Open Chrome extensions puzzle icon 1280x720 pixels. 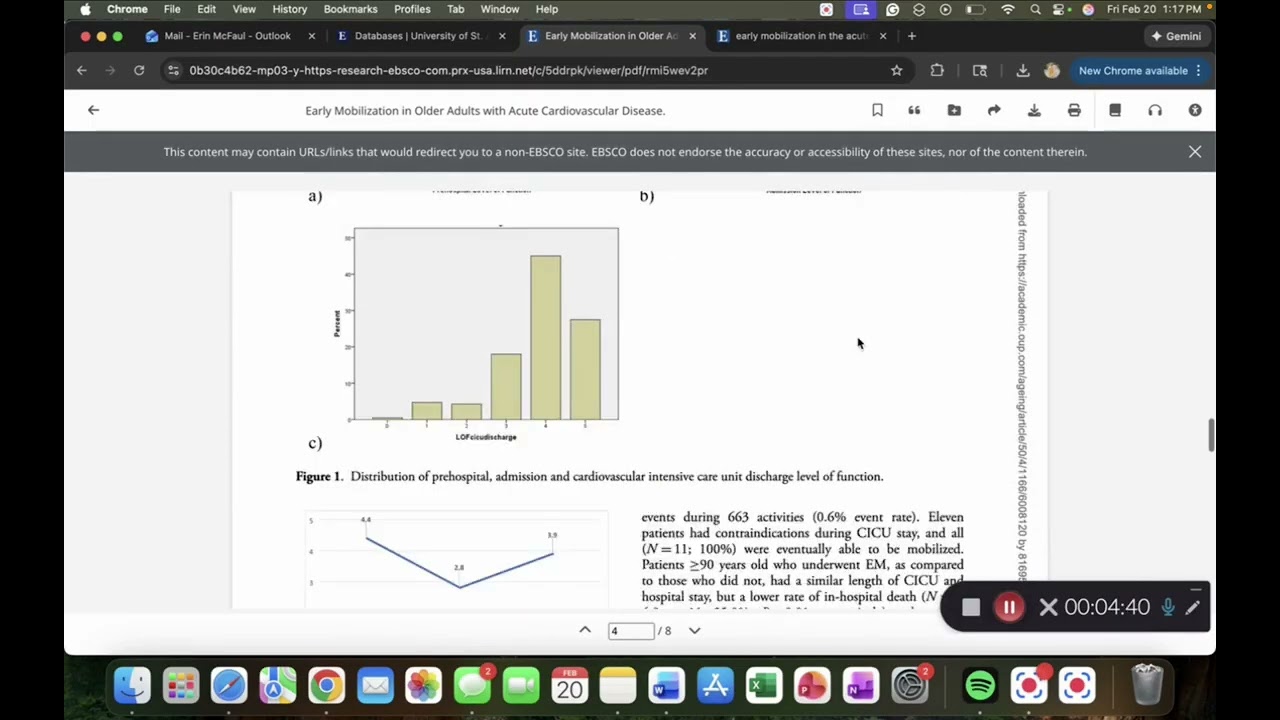[937, 70]
